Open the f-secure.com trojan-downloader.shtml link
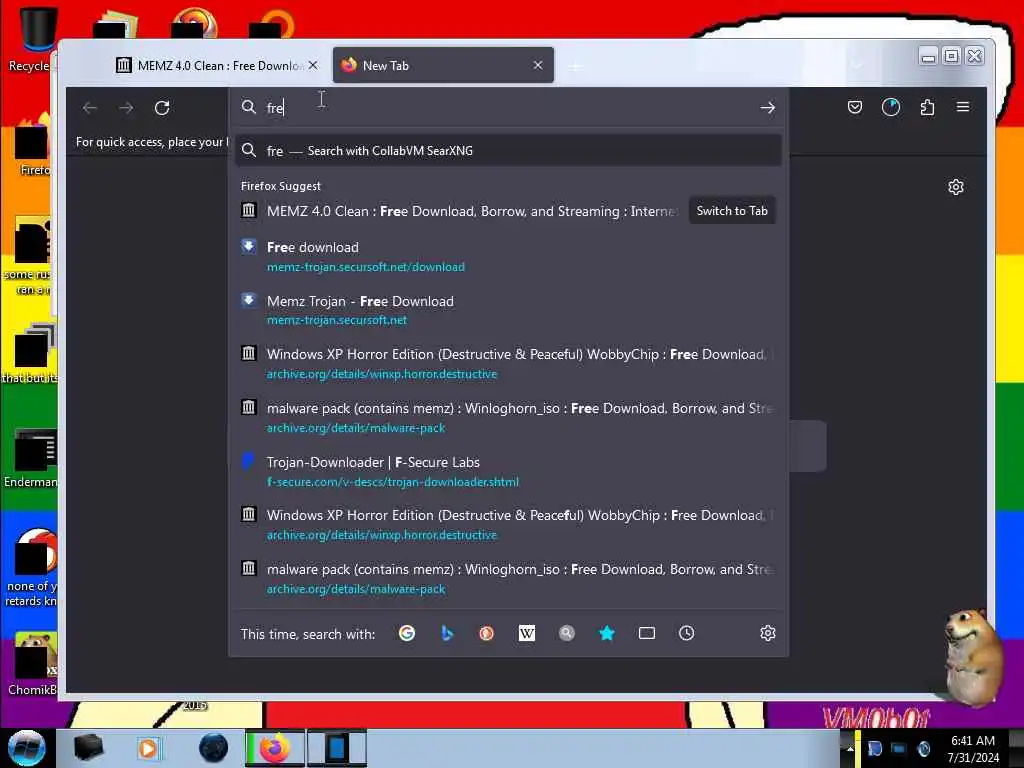The height and width of the screenshot is (768, 1024). [392, 482]
